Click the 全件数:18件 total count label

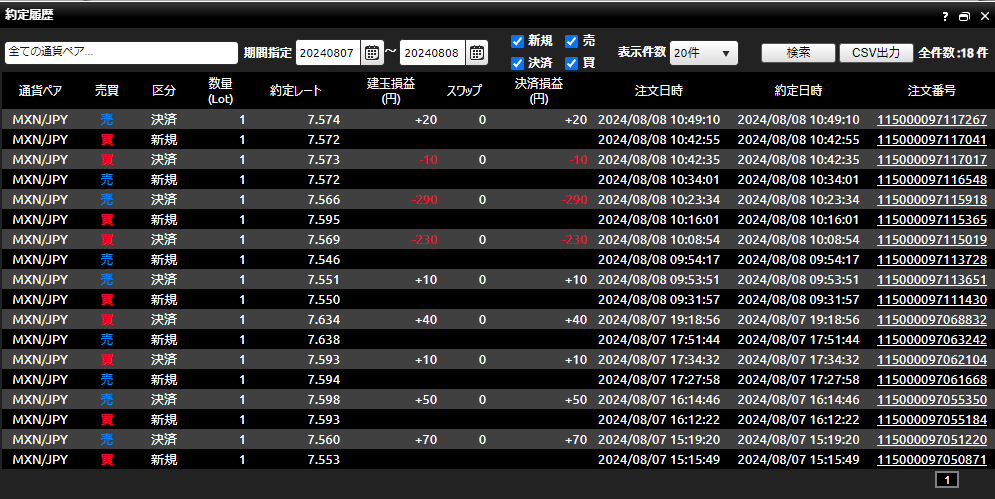pyautogui.click(x=953, y=53)
